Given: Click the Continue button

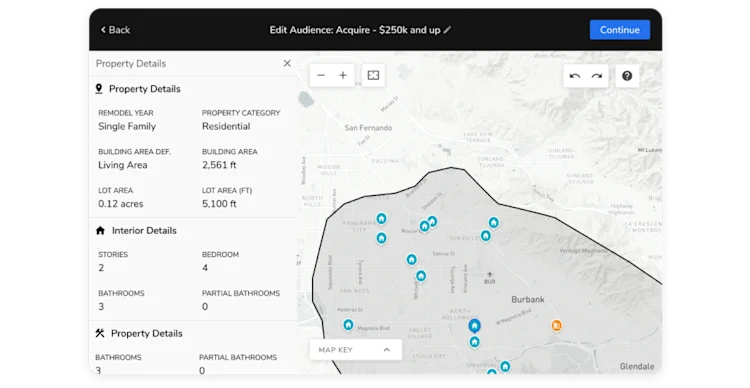Looking at the screenshot, I should click(619, 30).
